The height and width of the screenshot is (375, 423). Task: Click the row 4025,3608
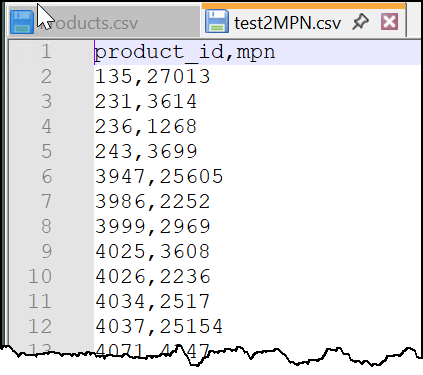tap(153, 252)
